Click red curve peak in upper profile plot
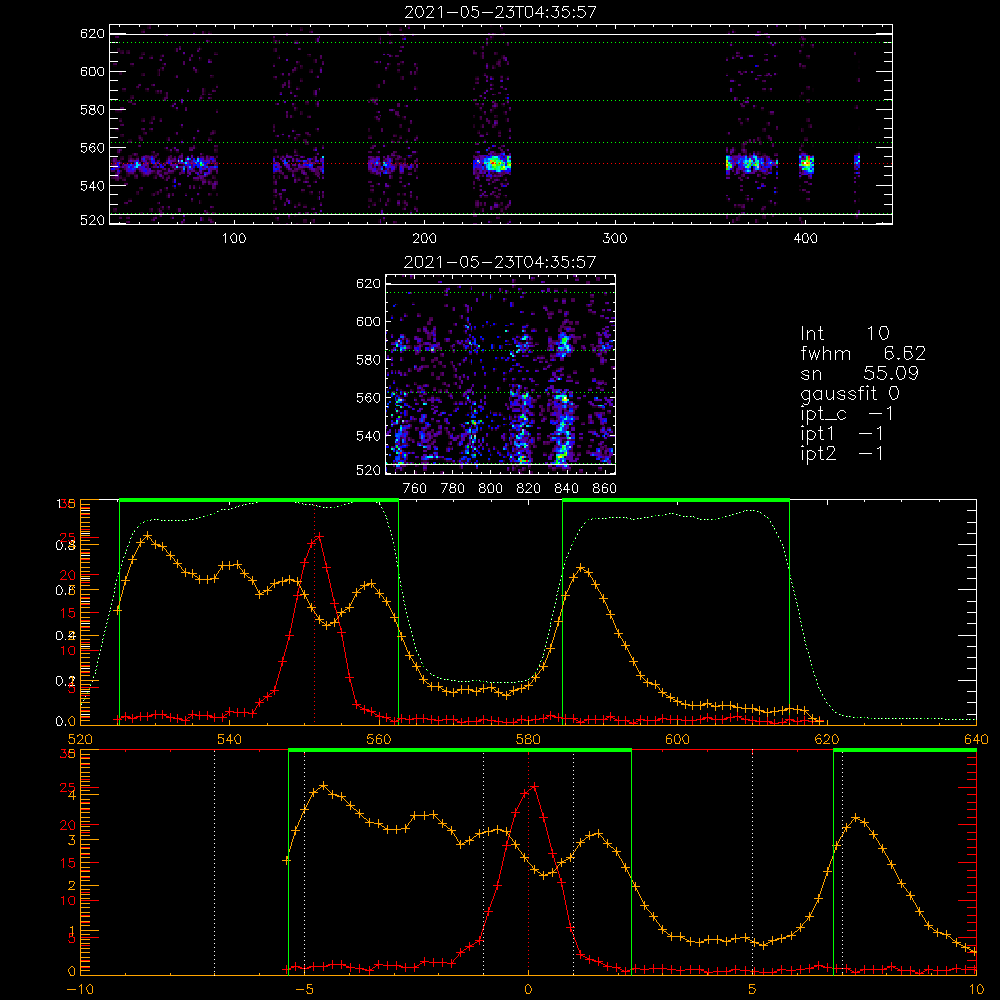Viewport: 1000px width, 1000px height. point(319,537)
